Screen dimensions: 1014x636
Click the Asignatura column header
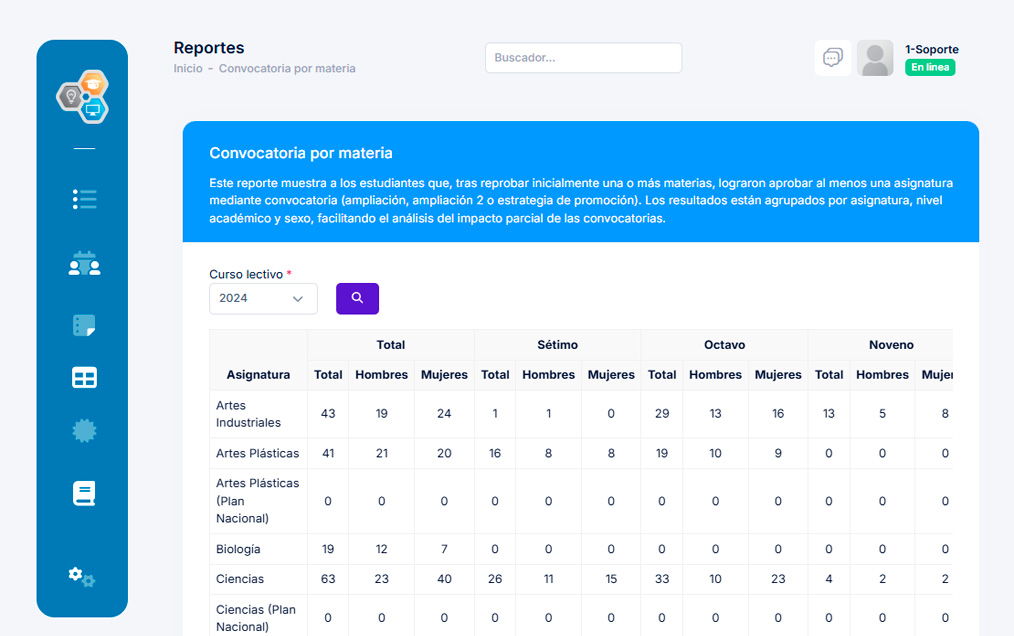click(258, 375)
